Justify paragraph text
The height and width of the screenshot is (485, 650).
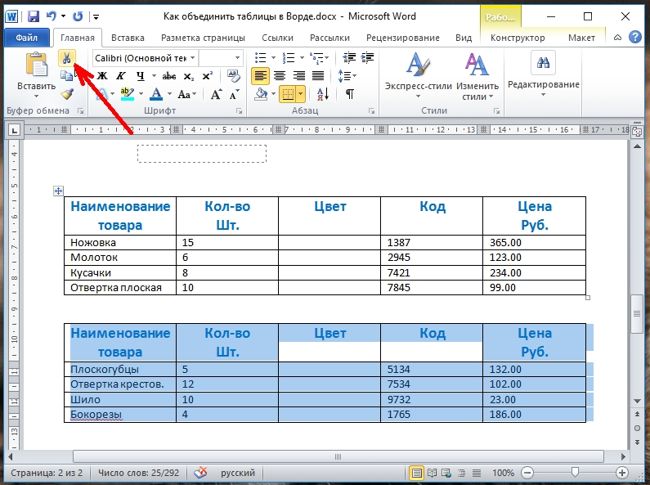point(318,76)
